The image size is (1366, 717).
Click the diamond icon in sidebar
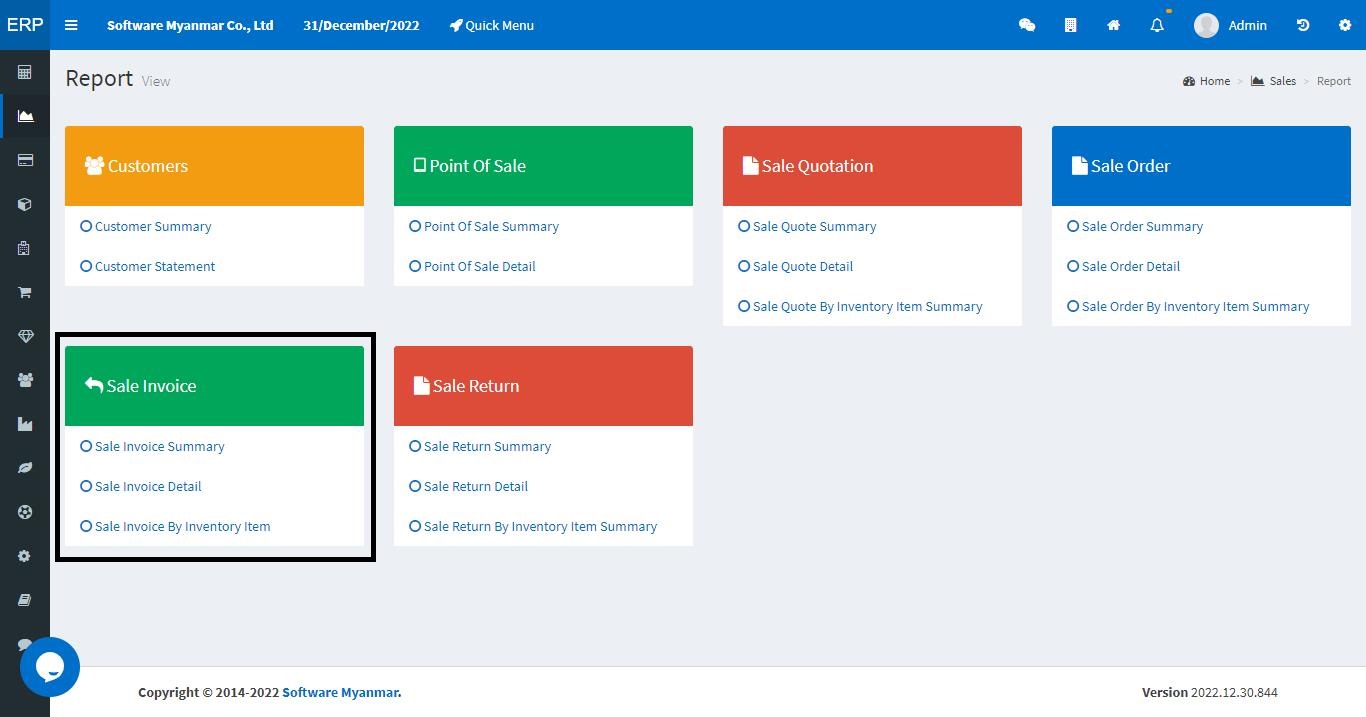click(25, 336)
